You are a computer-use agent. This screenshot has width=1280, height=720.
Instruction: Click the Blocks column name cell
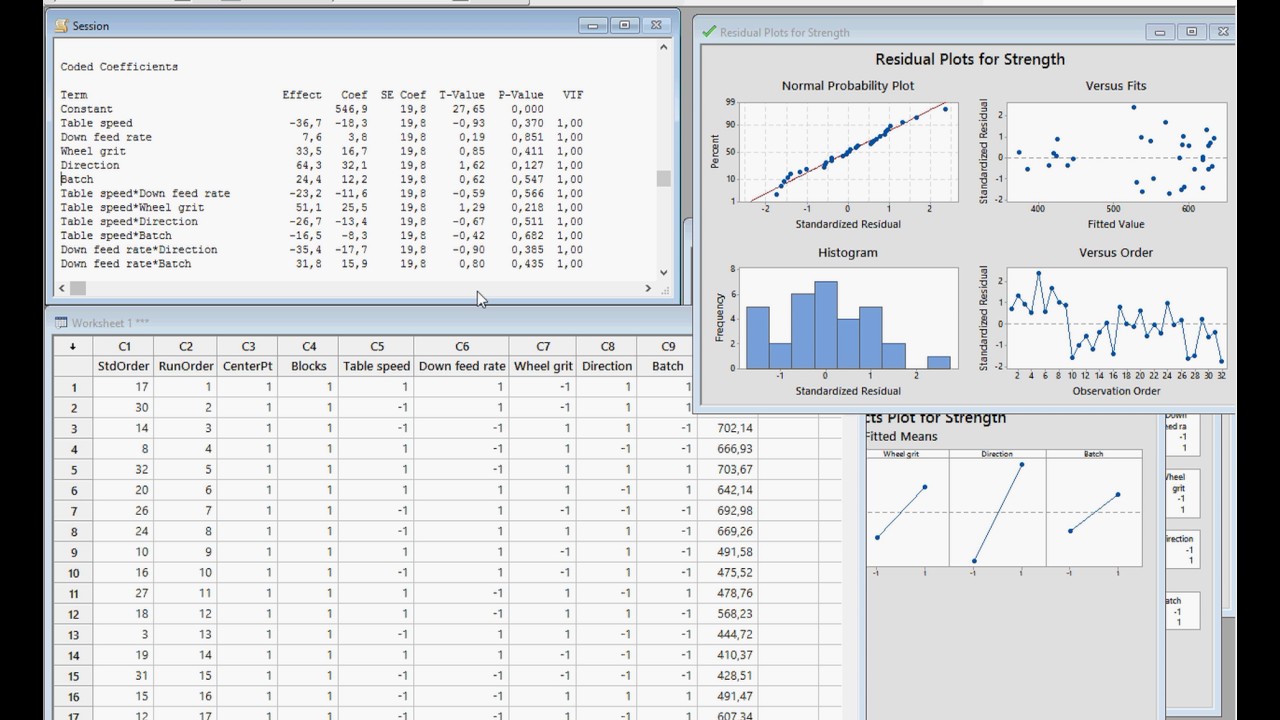click(x=308, y=366)
